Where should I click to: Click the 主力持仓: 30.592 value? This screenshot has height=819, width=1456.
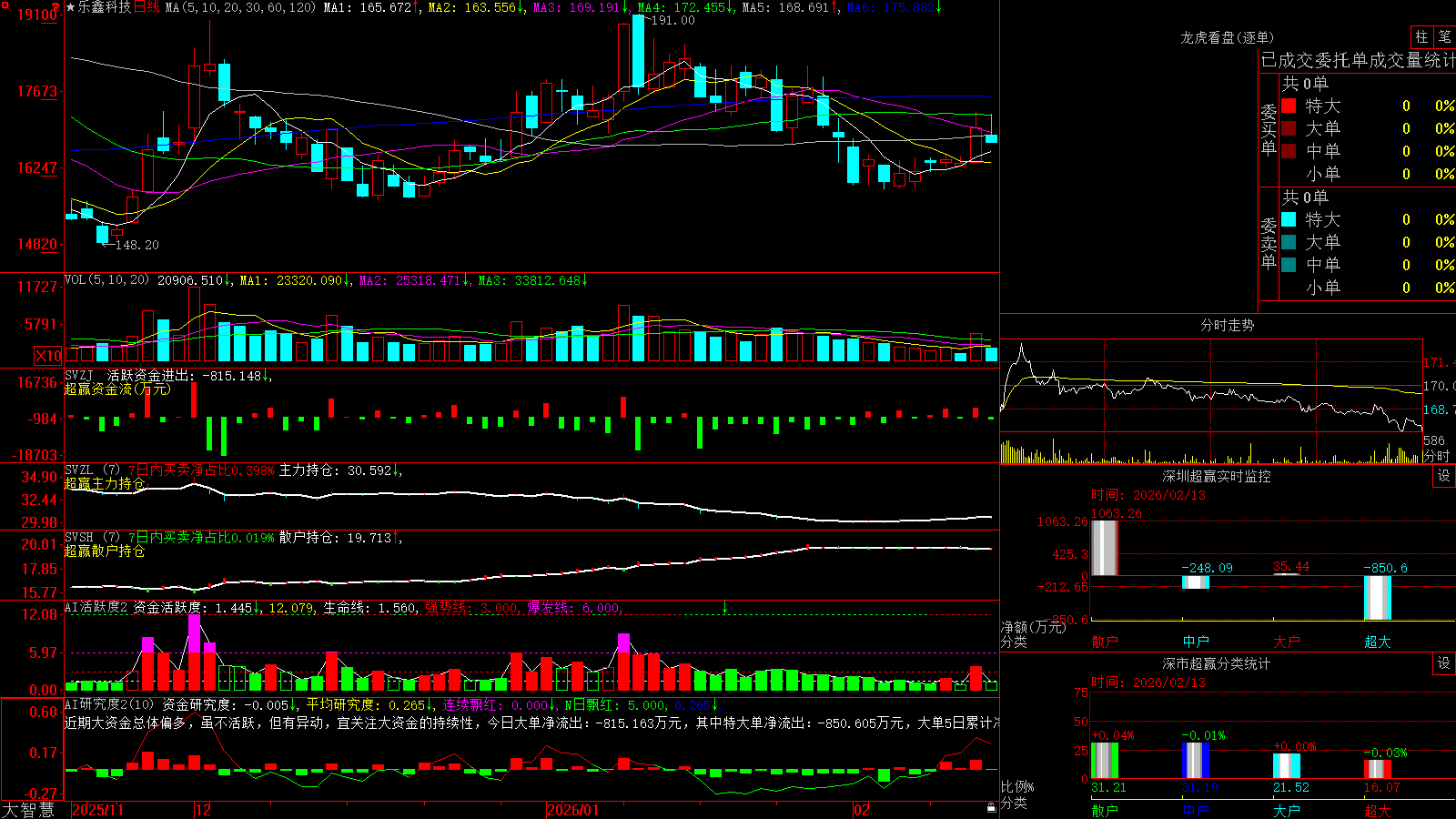(x=335, y=470)
